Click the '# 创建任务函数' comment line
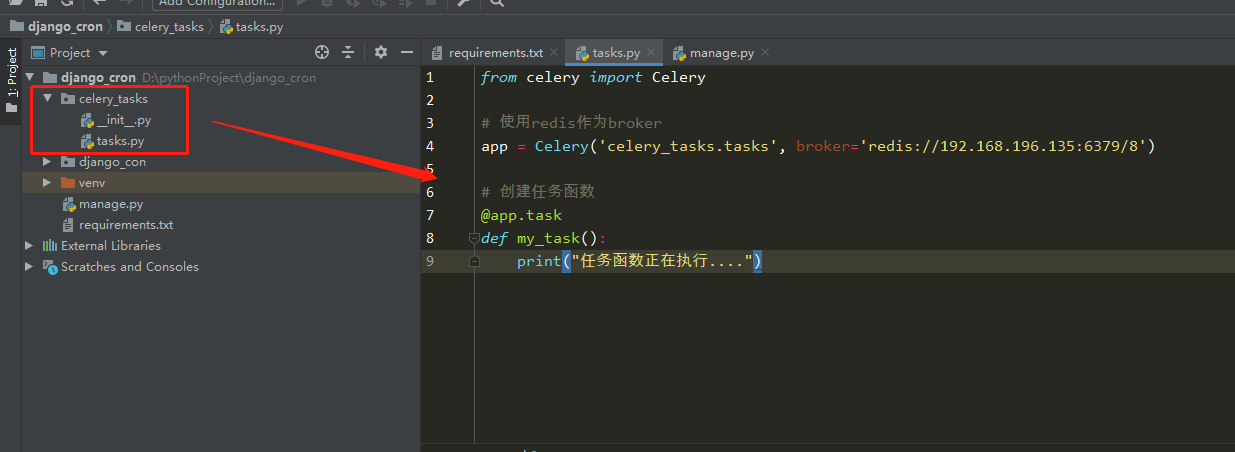 pyautogui.click(x=537, y=192)
